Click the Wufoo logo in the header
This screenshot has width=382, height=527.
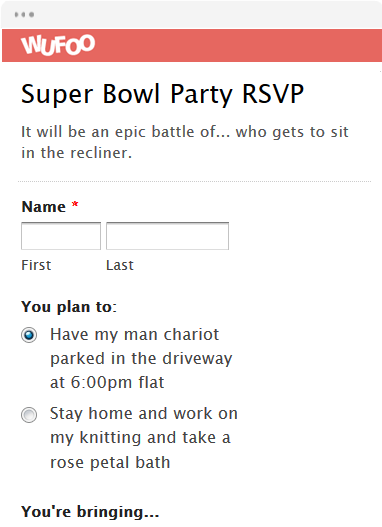(58, 45)
